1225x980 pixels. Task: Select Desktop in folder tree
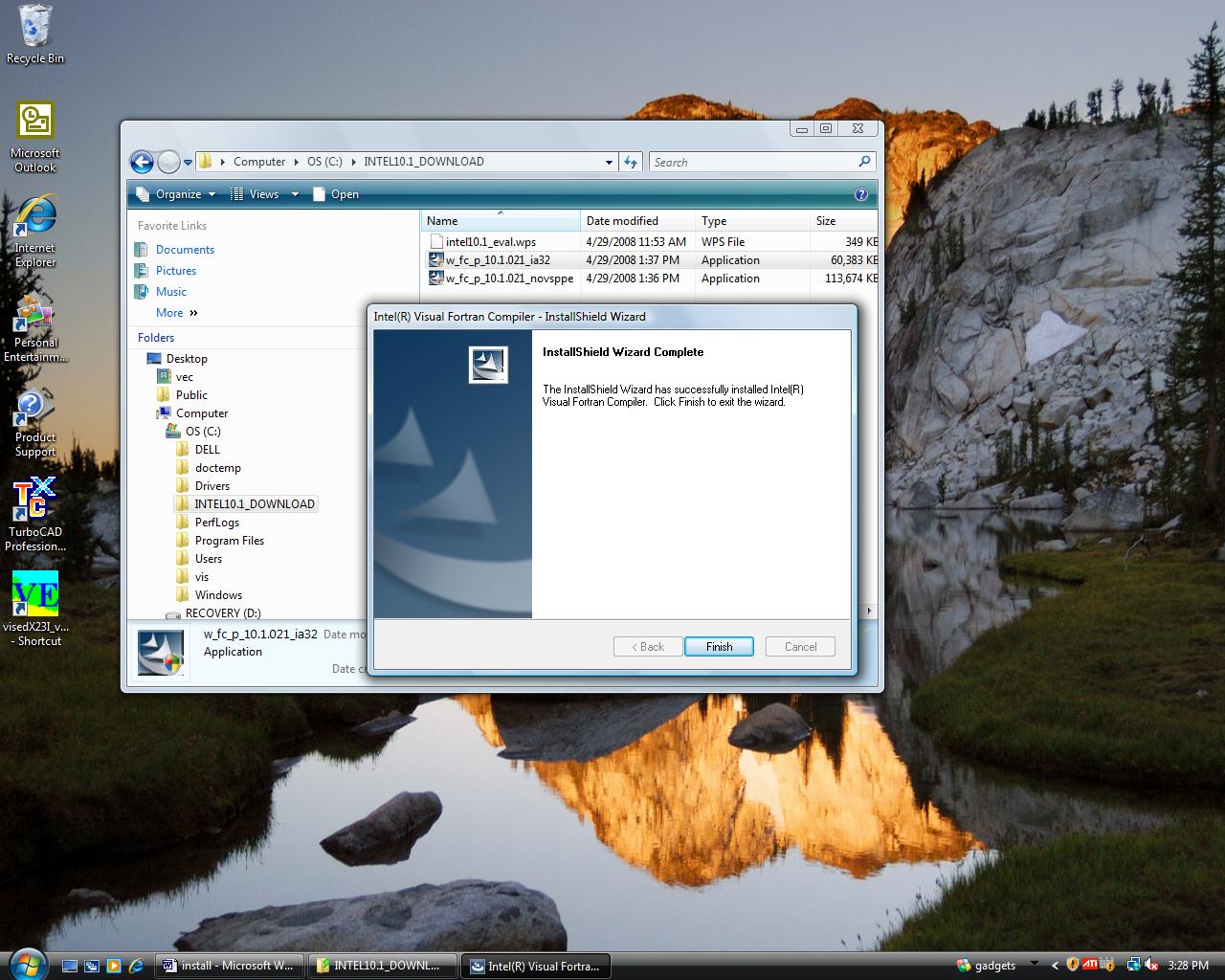tap(186, 359)
